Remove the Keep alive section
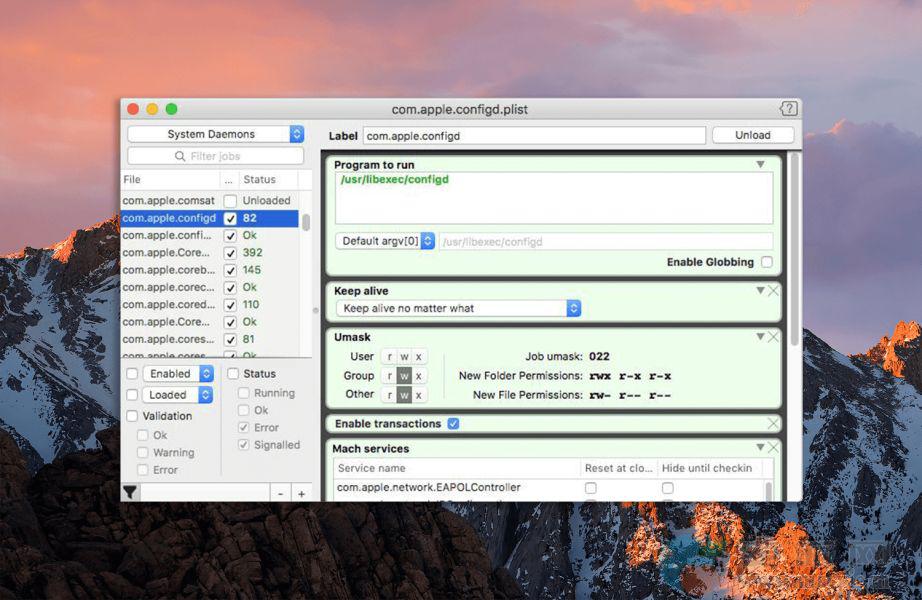Viewport: 922px width, 600px height. point(773,291)
